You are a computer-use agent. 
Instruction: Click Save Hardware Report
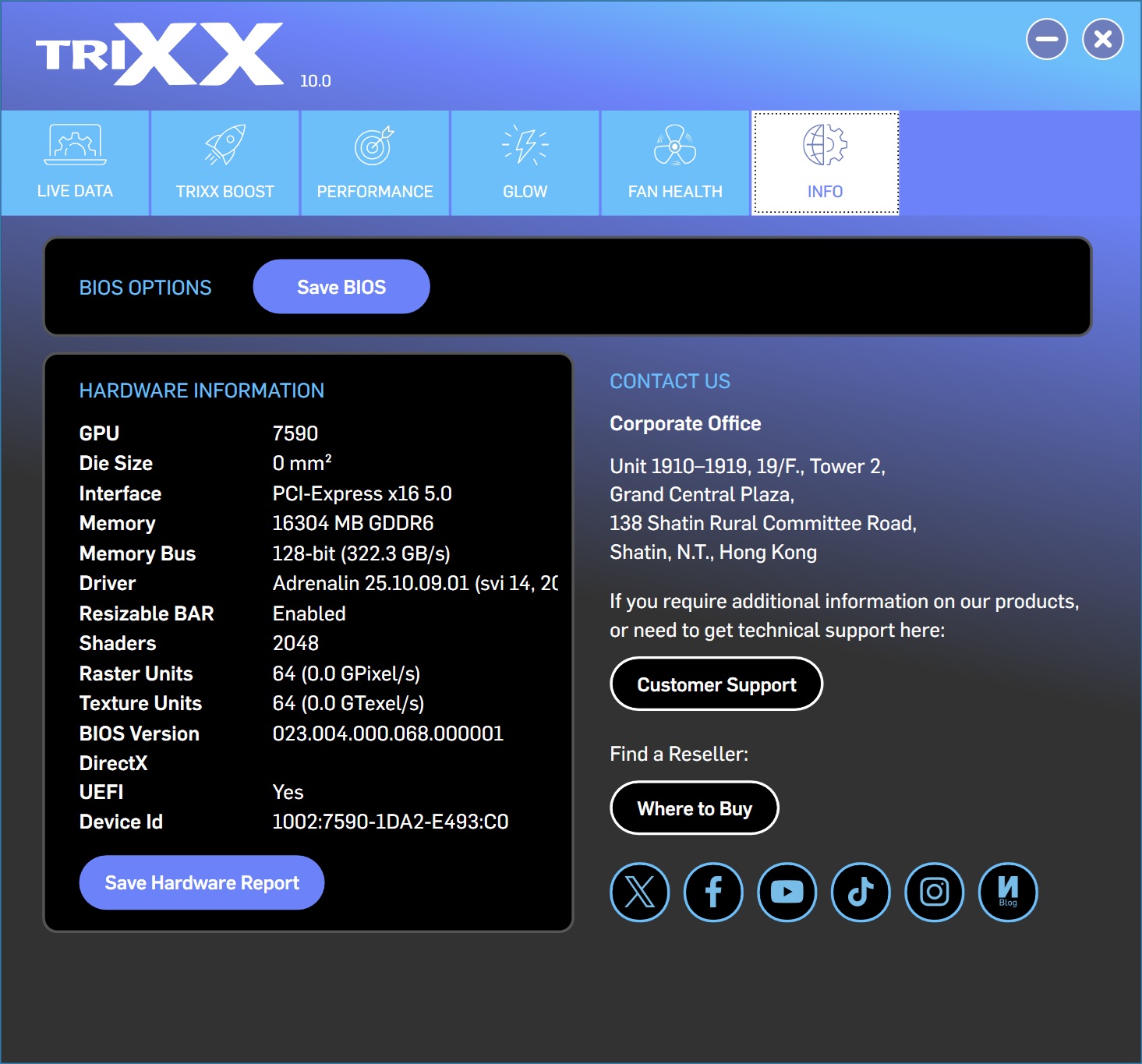coord(202,882)
